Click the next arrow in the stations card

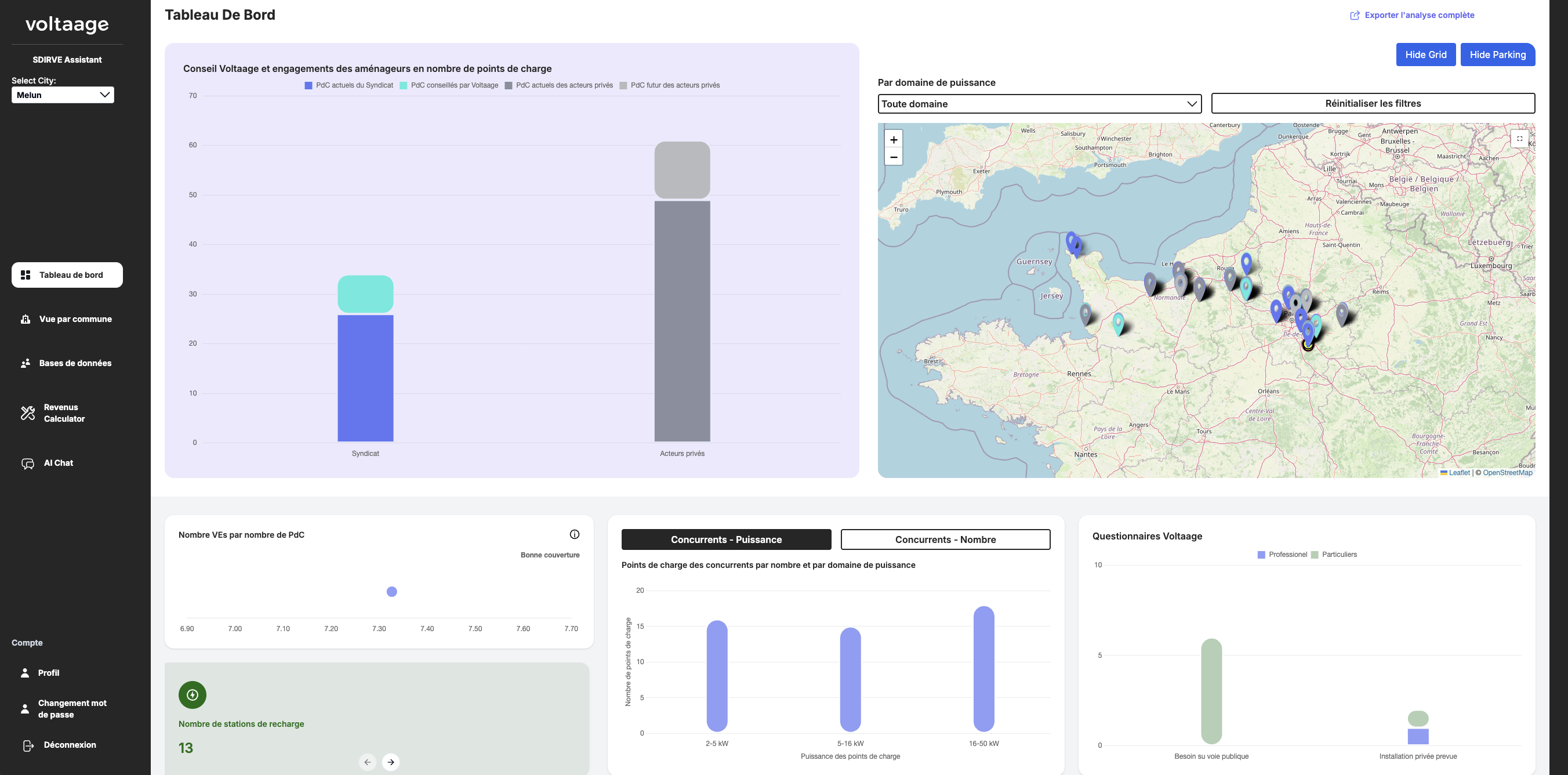391,761
